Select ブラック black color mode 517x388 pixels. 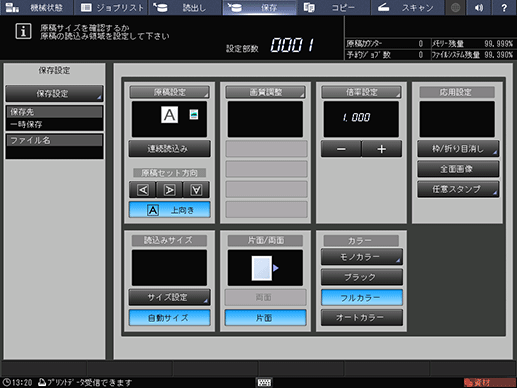click(x=362, y=277)
